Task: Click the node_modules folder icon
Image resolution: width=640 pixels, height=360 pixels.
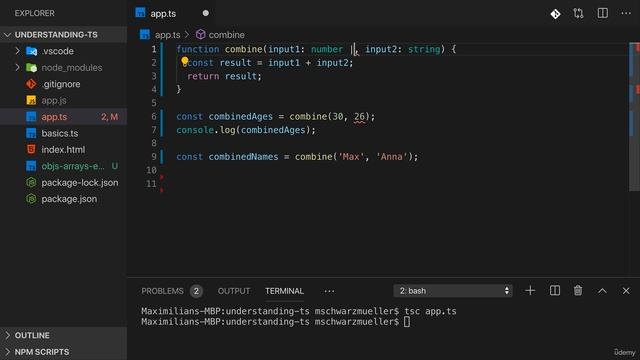Action: click(31, 68)
